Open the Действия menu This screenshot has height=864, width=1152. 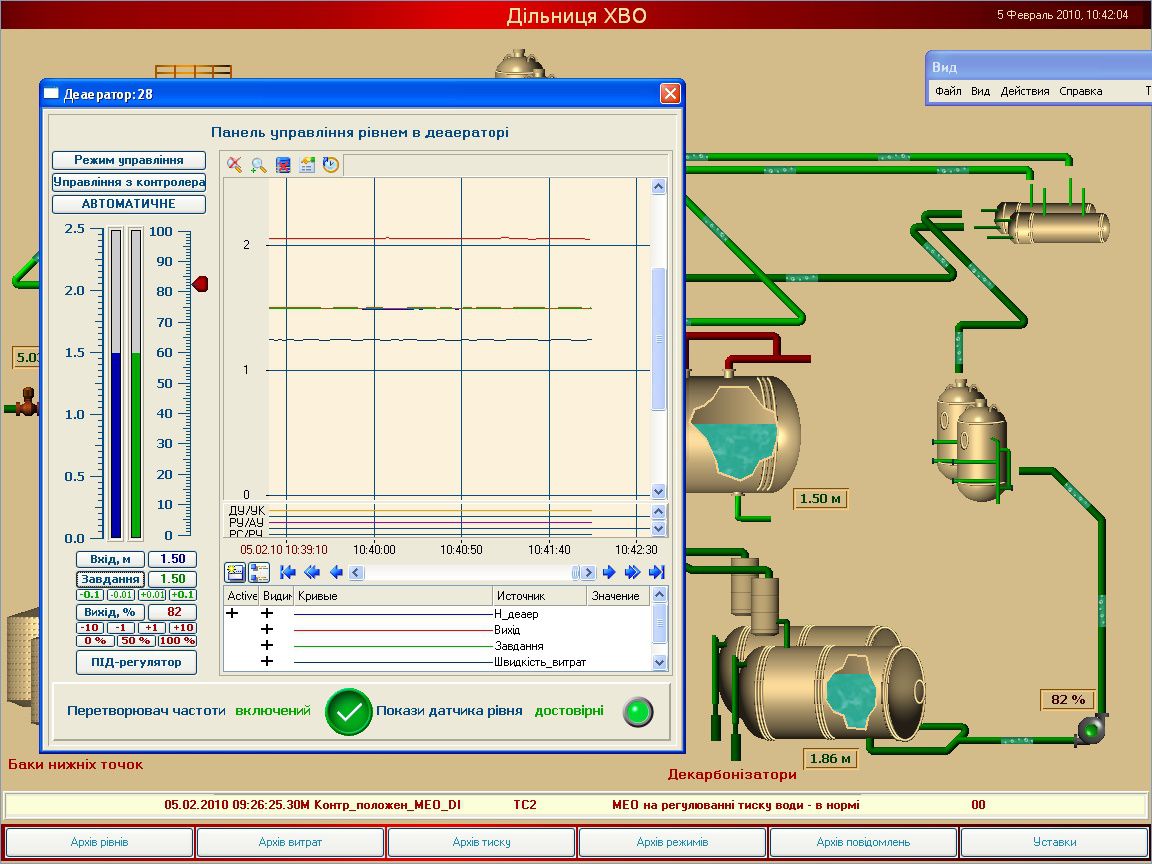[1025, 91]
